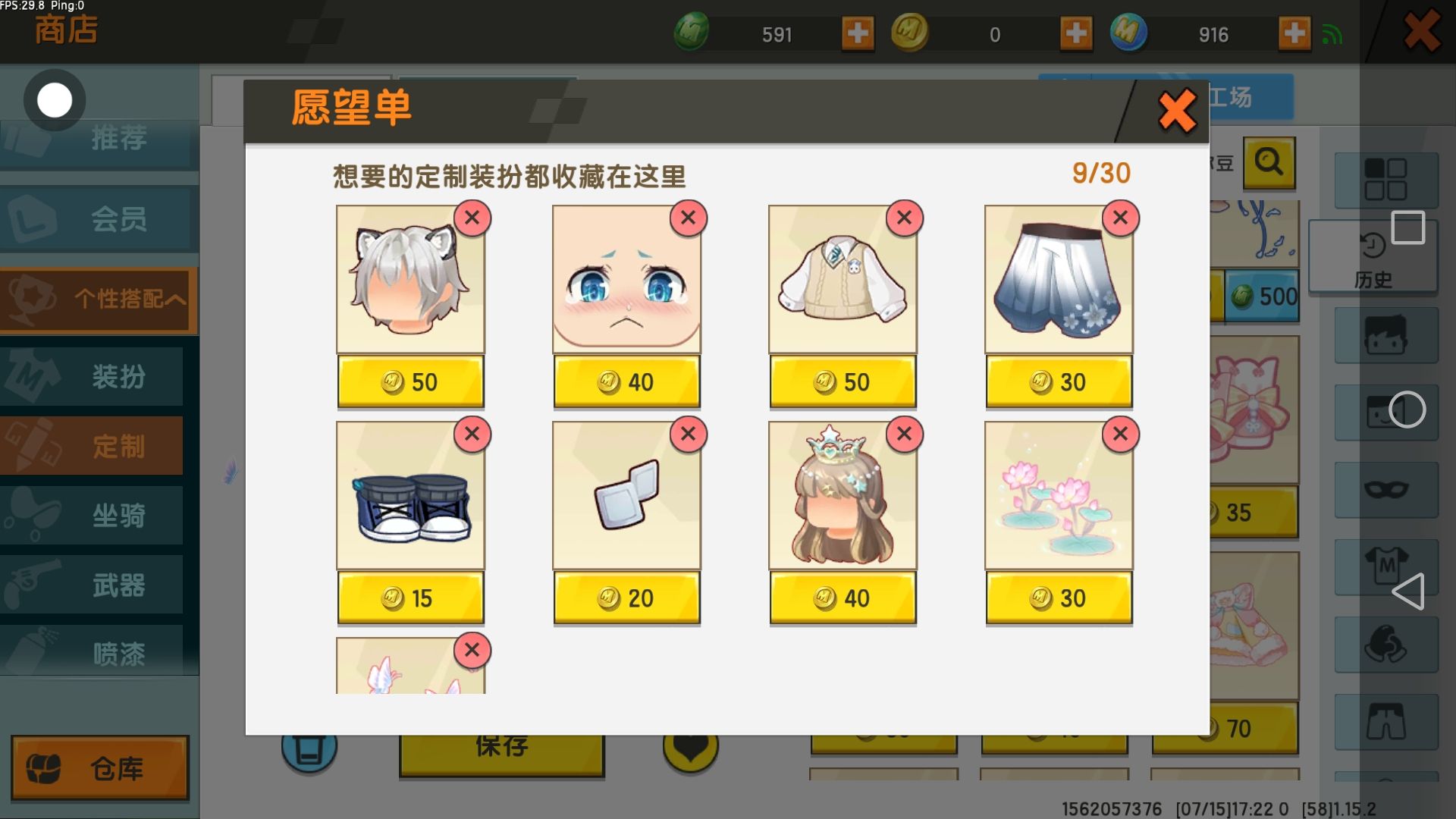Screen dimensions: 1456x819
Task: Buy the crown brown hair for 40
Action: coord(843,598)
